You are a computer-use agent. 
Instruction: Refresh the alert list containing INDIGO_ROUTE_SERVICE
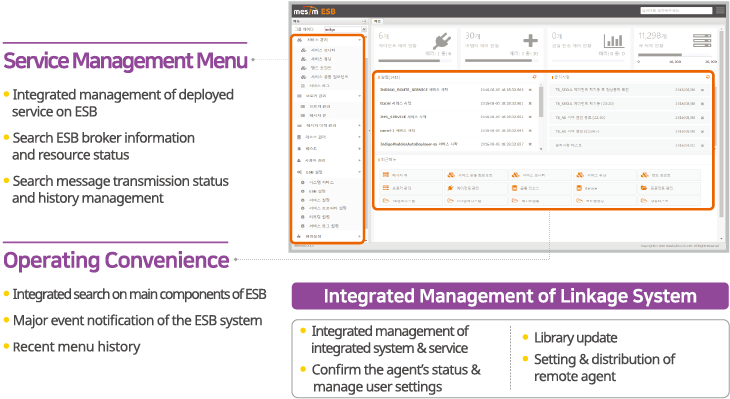point(534,77)
